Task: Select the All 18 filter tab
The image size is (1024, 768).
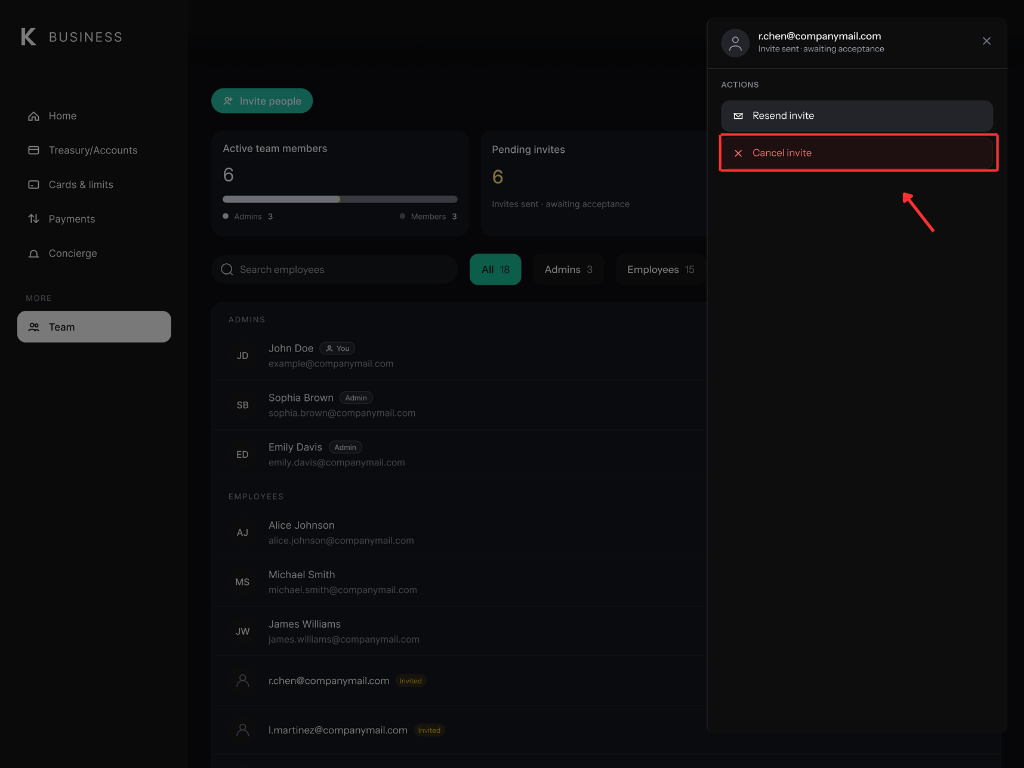Action: 495,270
